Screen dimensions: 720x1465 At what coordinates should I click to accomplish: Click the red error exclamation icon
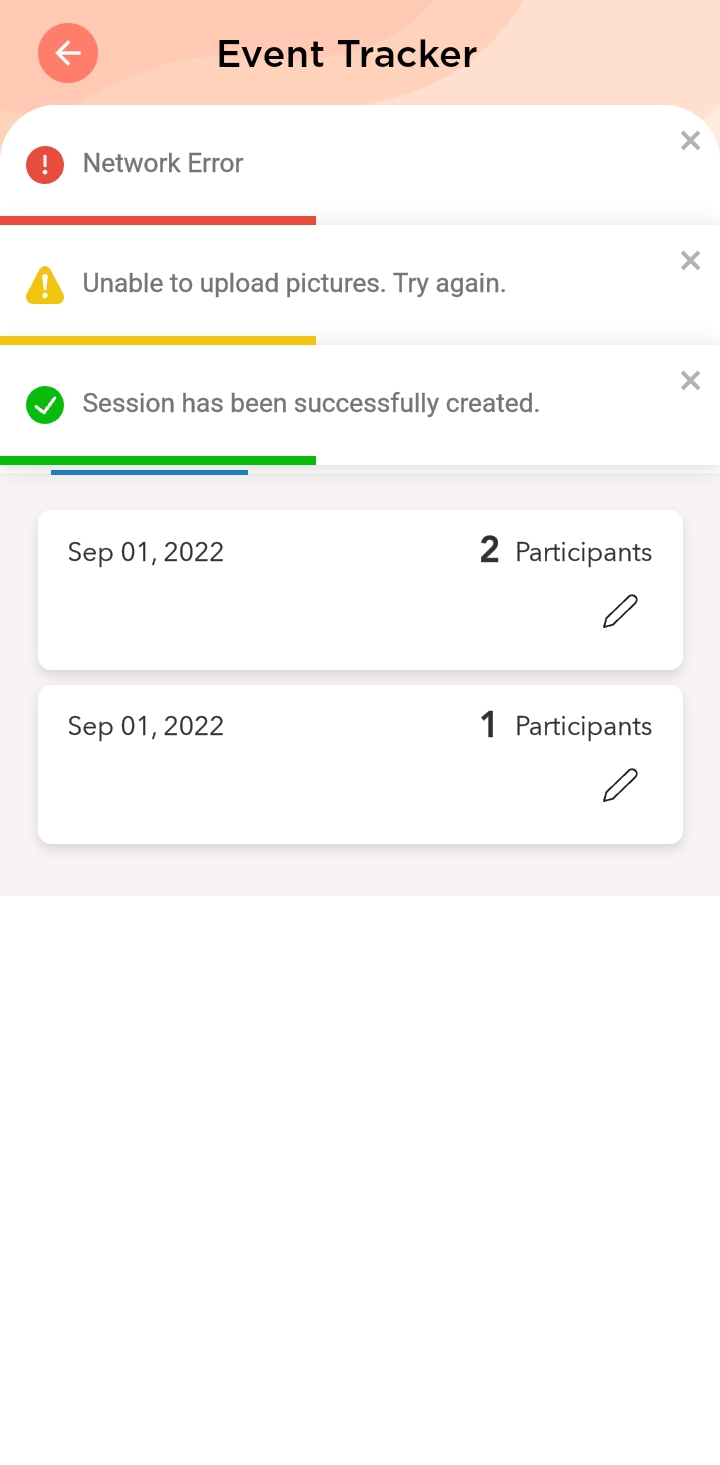(x=45, y=164)
